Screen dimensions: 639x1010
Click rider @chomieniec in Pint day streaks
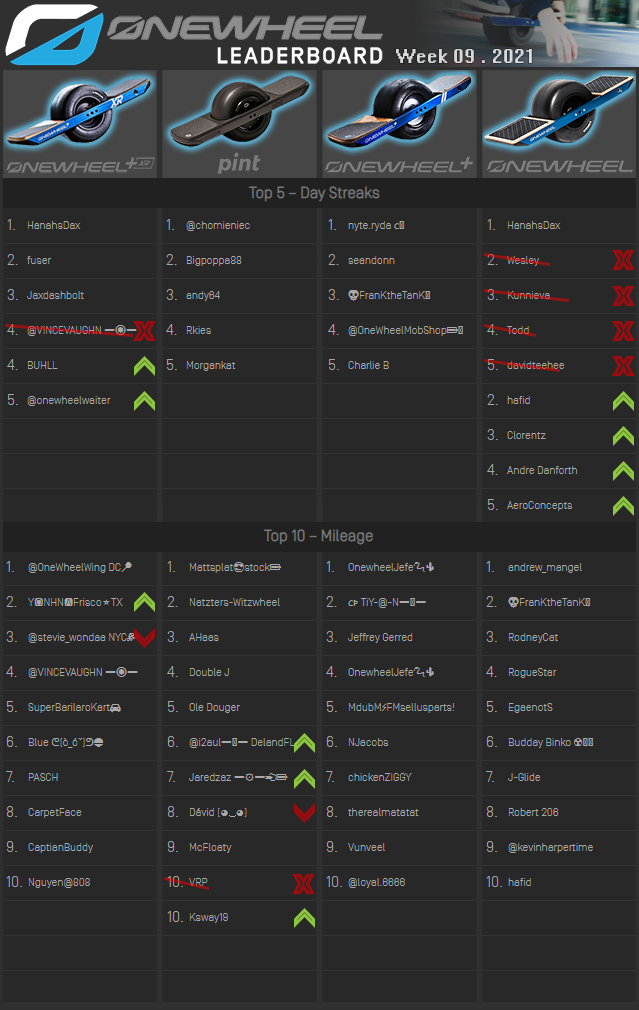218,226
